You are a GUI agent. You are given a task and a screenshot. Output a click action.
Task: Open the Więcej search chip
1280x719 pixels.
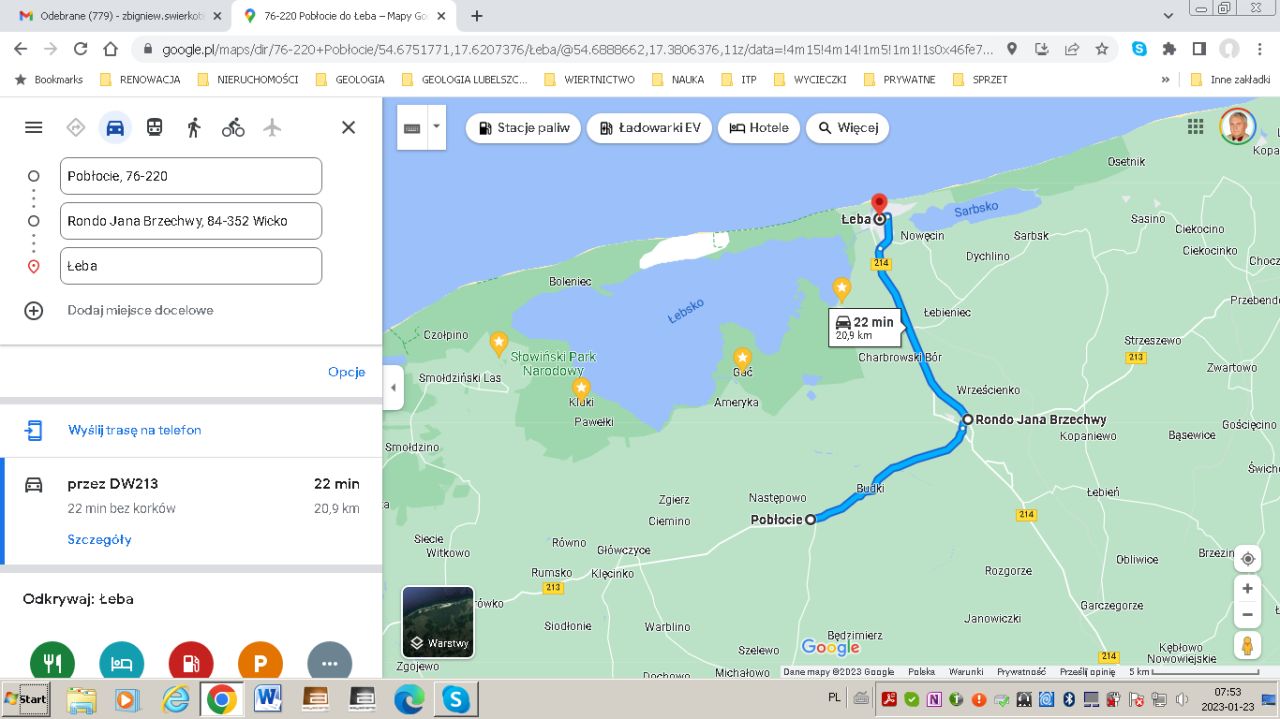(x=848, y=128)
